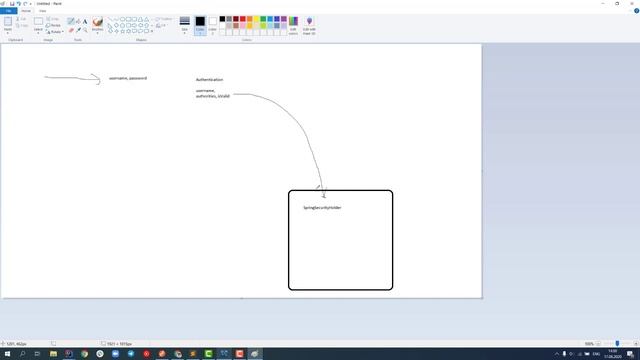Open the Paste dropdown arrow
The image size is (640, 360).
[x=8, y=32]
